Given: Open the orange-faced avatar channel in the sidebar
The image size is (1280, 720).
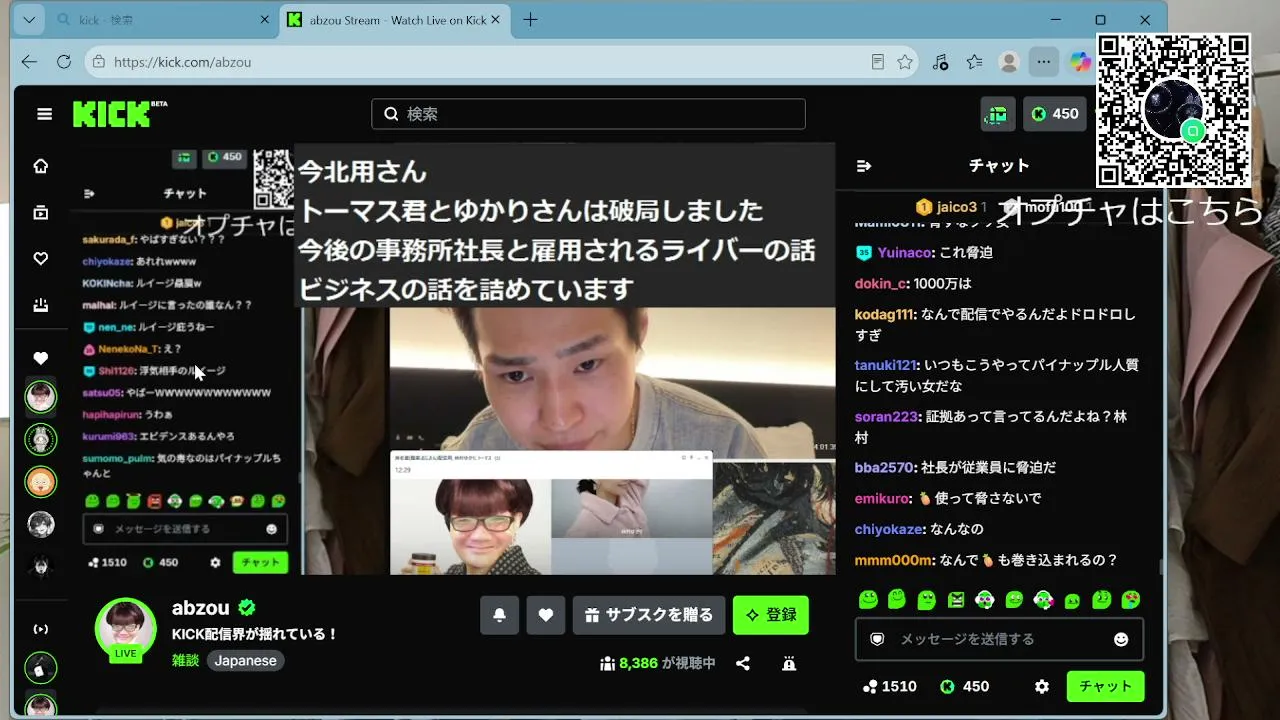Looking at the screenshot, I should click(x=41, y=482).
